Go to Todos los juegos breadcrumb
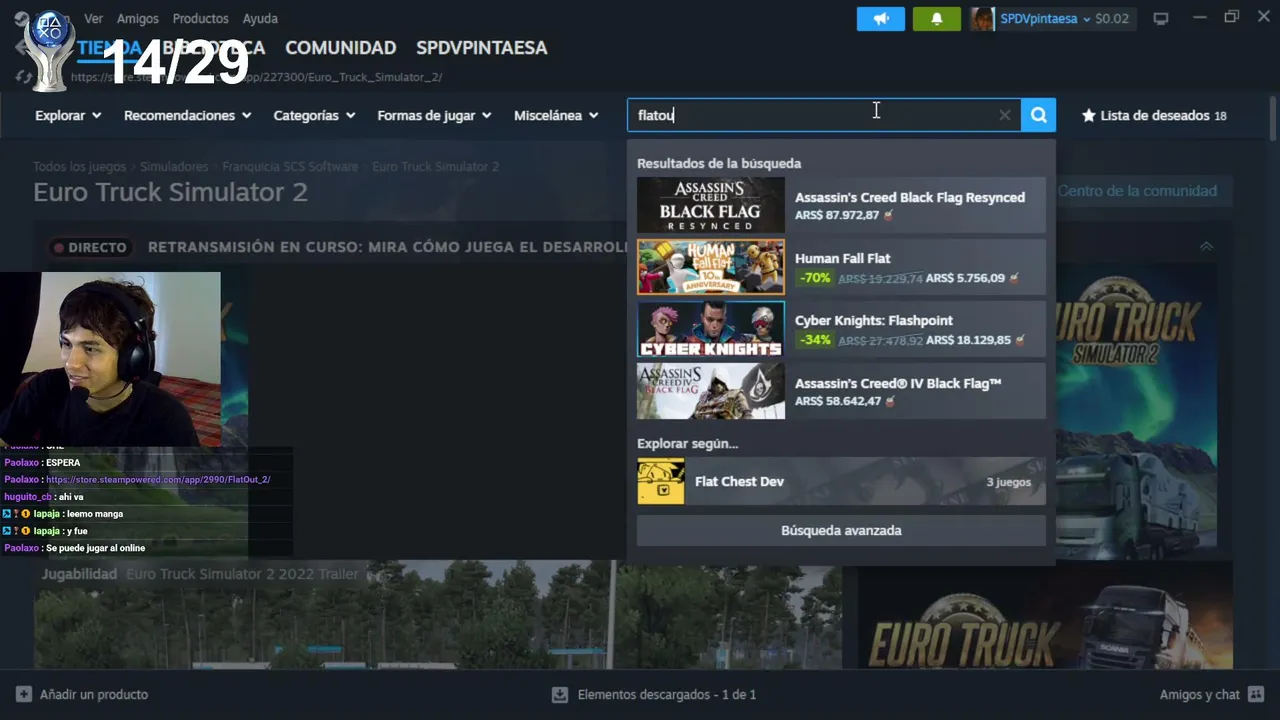1280x720 pixels. pos(80,166)
